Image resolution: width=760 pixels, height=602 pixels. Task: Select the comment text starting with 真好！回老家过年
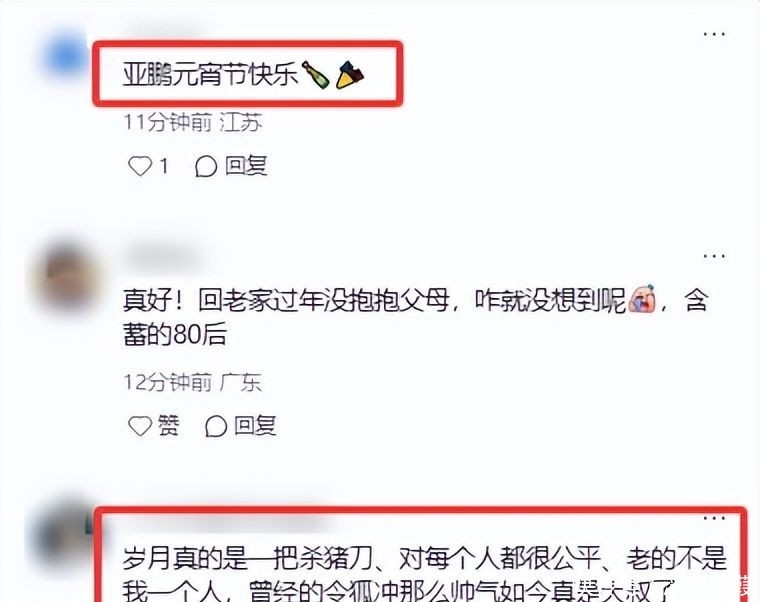click(x=416, y=317)
